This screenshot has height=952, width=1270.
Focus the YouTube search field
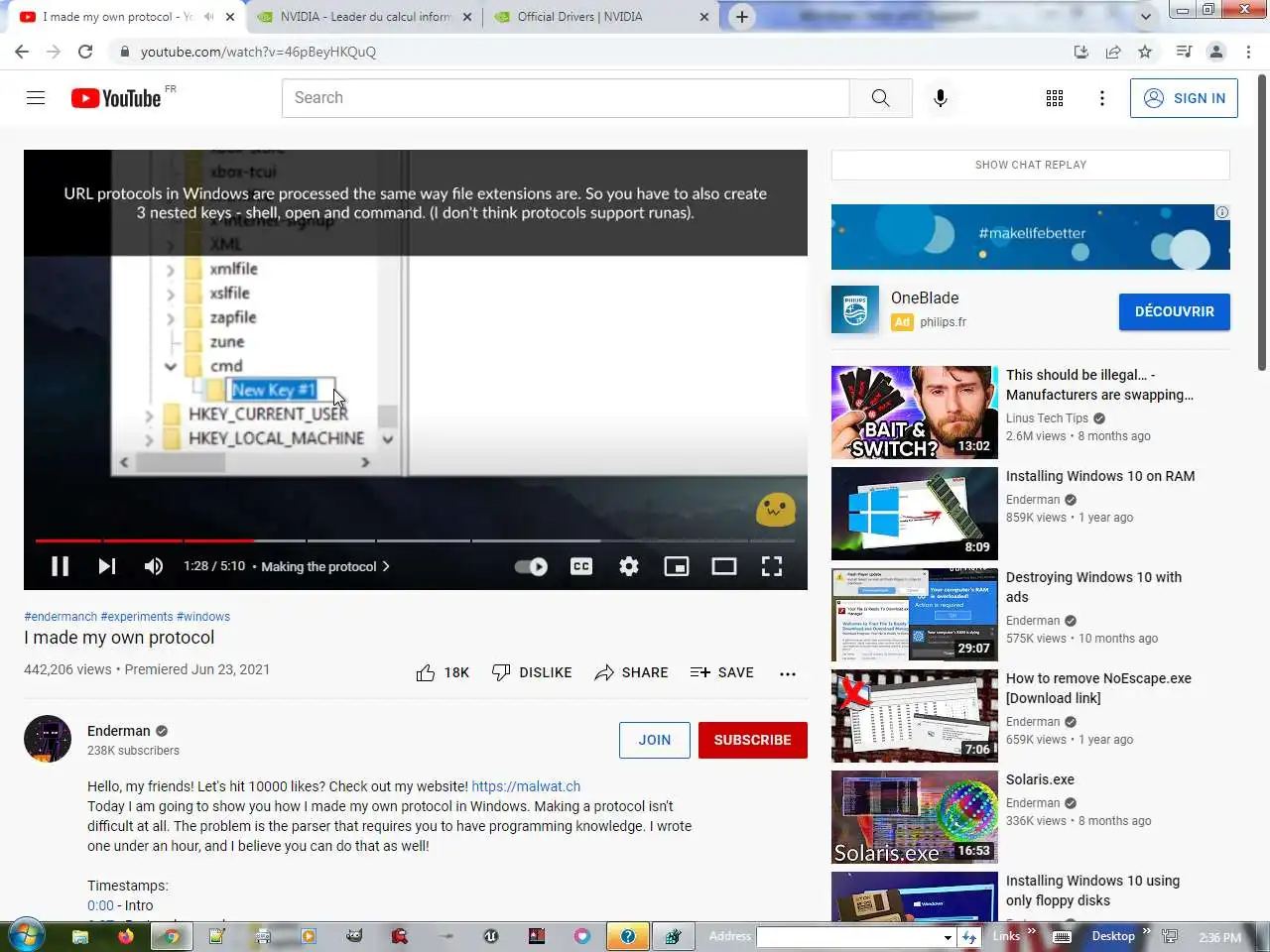pos(566,98)
